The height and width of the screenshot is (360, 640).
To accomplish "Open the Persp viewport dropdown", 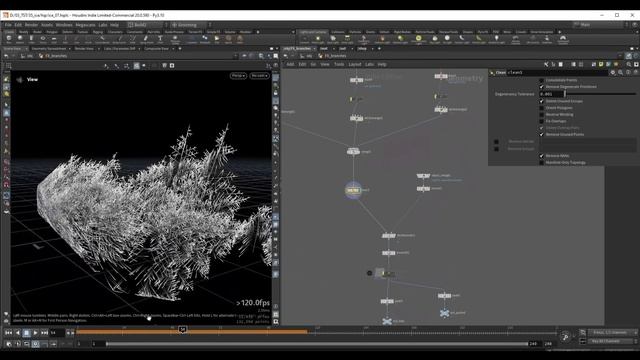I will click(238, 76).
